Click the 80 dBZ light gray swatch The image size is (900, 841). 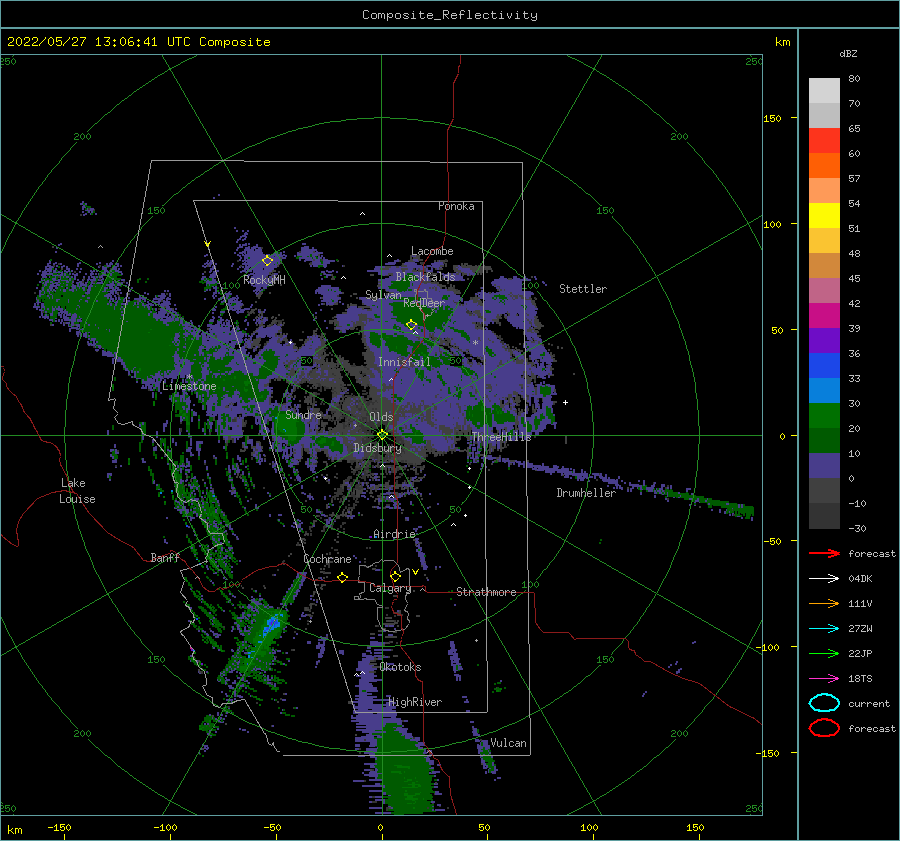[x=824, y=91]
